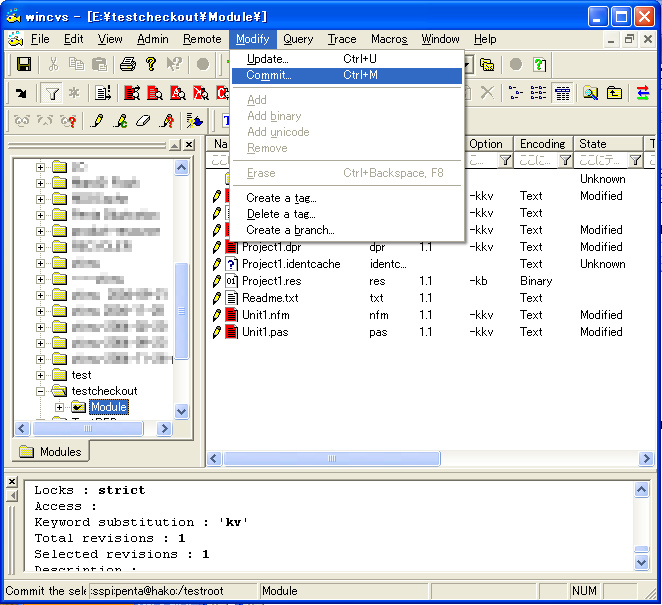Click the folder tree scroll-down arrow
This screenshot has height=605, width=662.
pos(182,411)
